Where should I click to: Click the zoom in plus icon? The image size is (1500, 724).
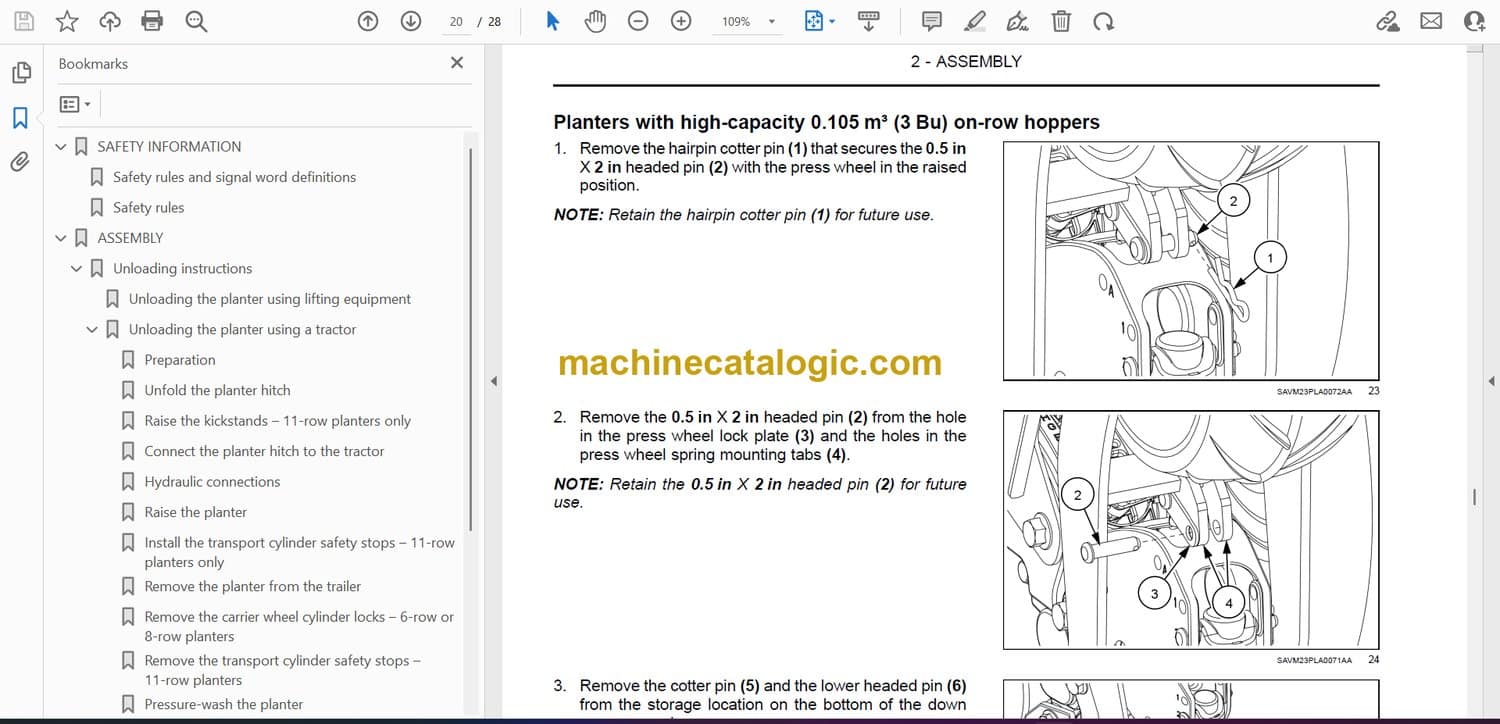click(x=681, y=21)
